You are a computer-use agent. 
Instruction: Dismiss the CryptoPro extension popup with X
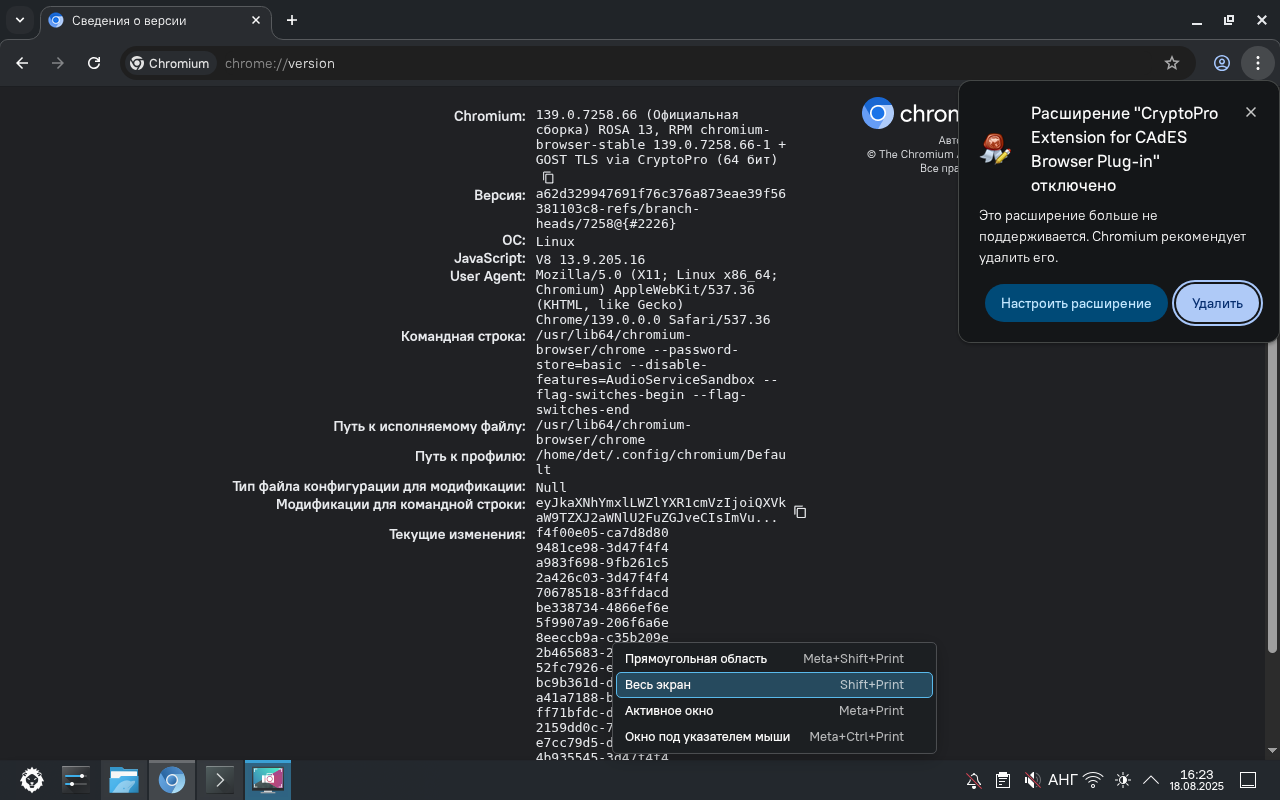(1250, 112)
